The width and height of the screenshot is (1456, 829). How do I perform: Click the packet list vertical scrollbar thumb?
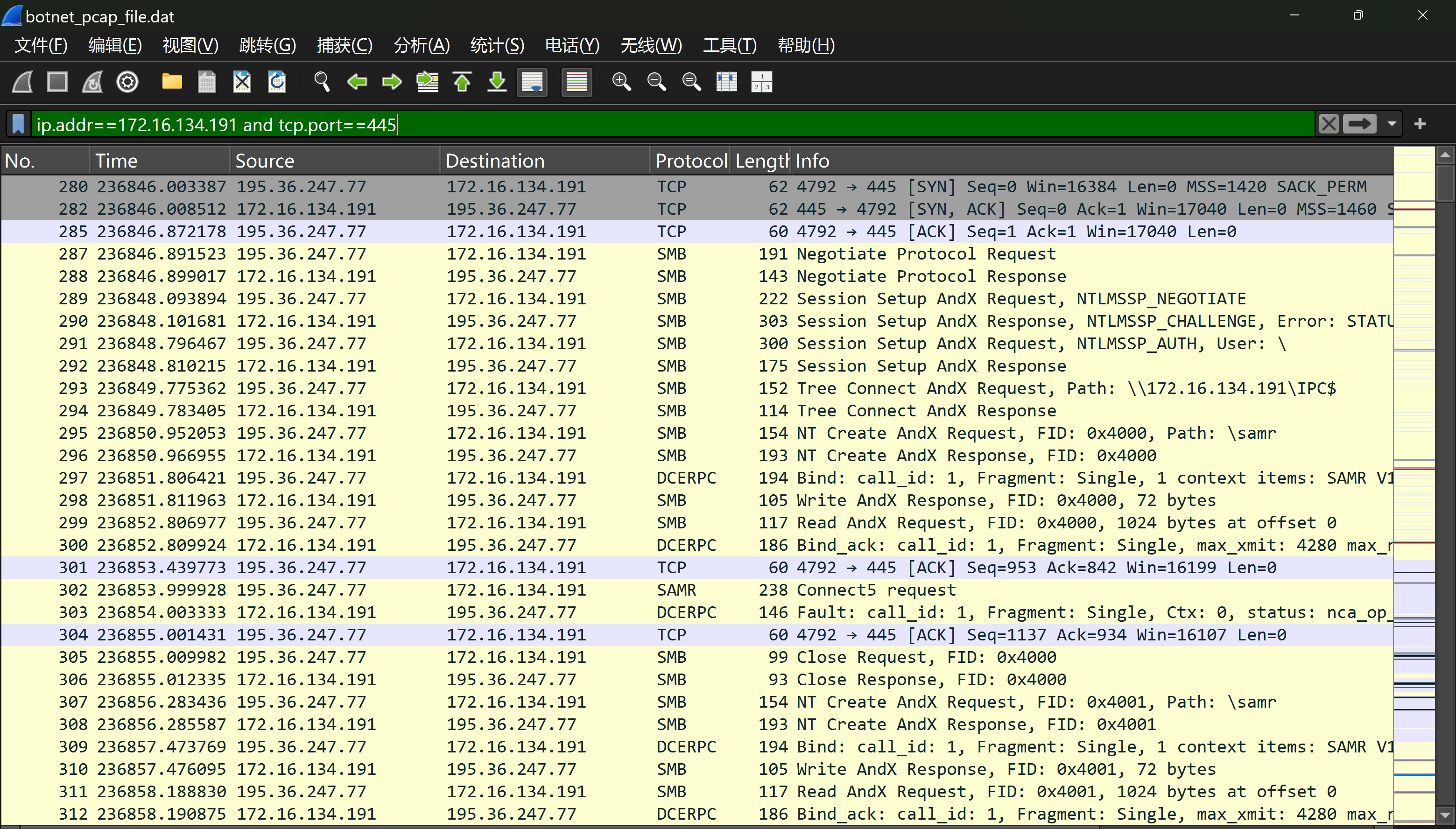pyautogui.click(x=1445, y=183)
